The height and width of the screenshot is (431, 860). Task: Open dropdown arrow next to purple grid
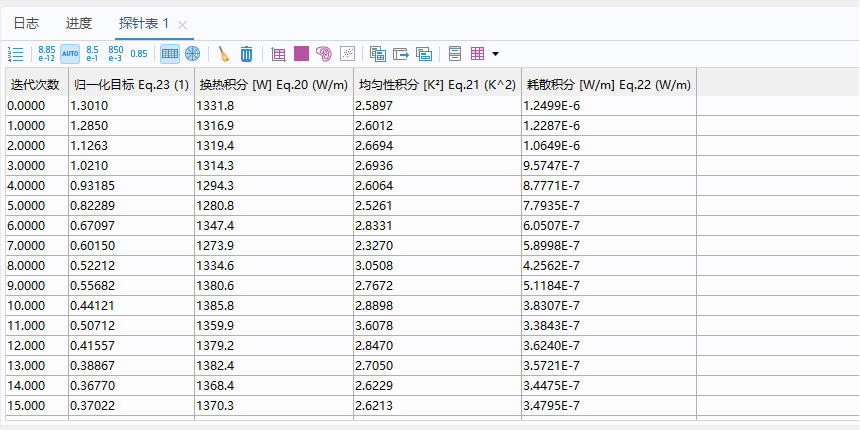coord(495,54)
